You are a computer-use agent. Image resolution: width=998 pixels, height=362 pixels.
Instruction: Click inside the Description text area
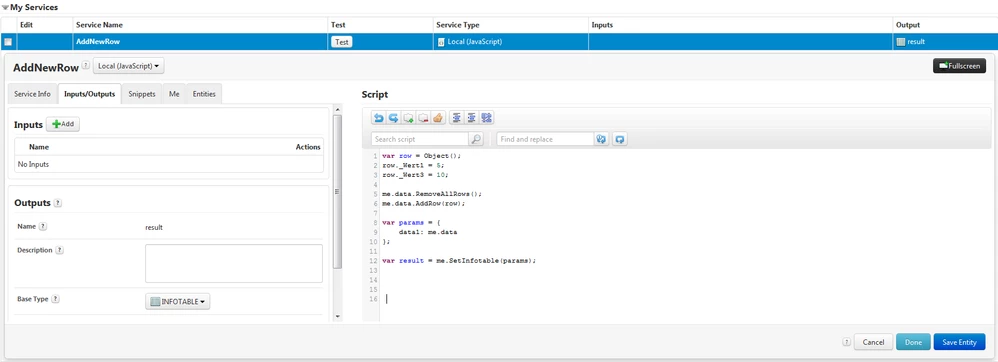click(x=234, y=263)
